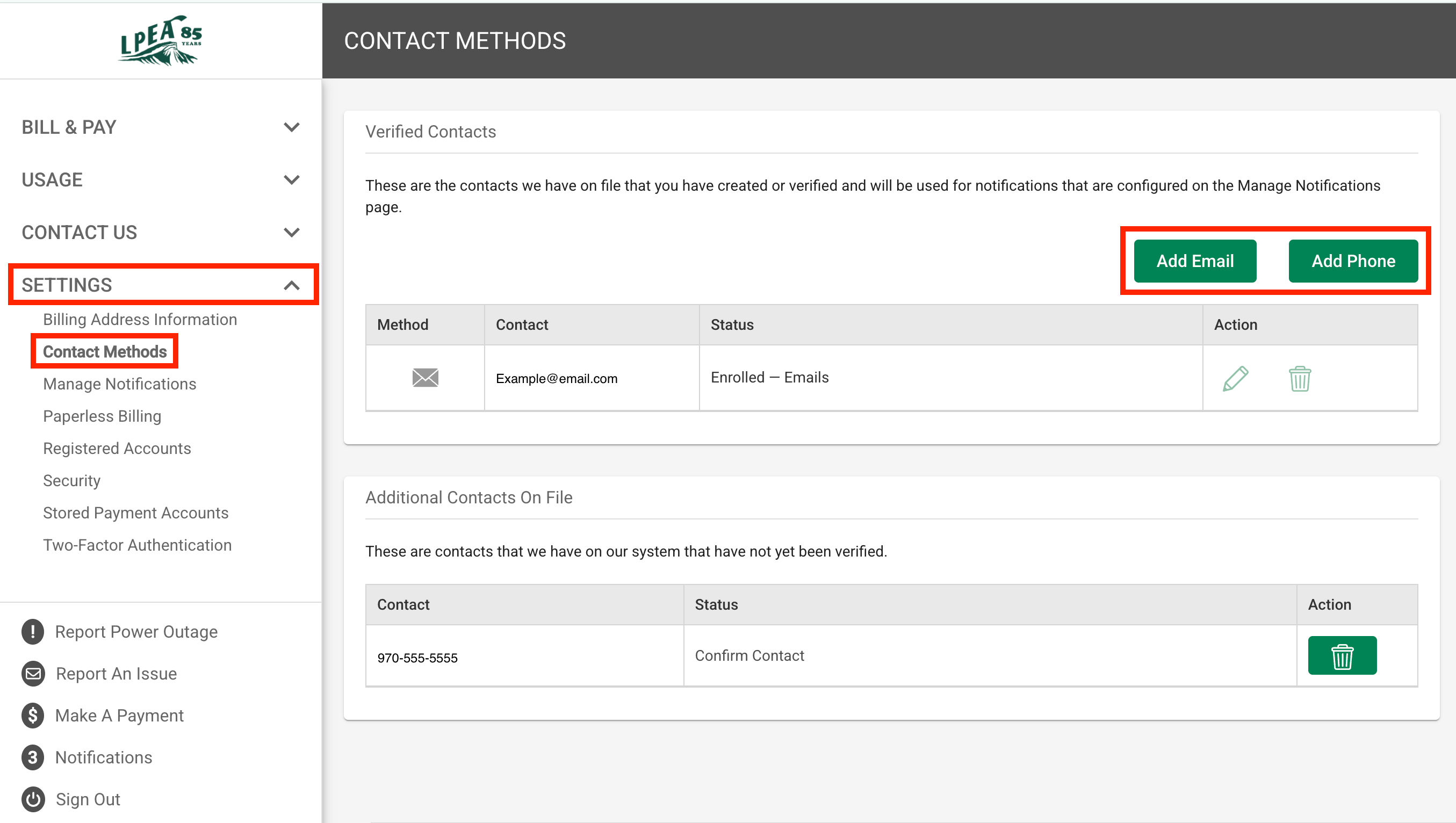Open Two-Factor Authentication settings
This screenshot has width=1456, height=823.
(x=138, y=545)
